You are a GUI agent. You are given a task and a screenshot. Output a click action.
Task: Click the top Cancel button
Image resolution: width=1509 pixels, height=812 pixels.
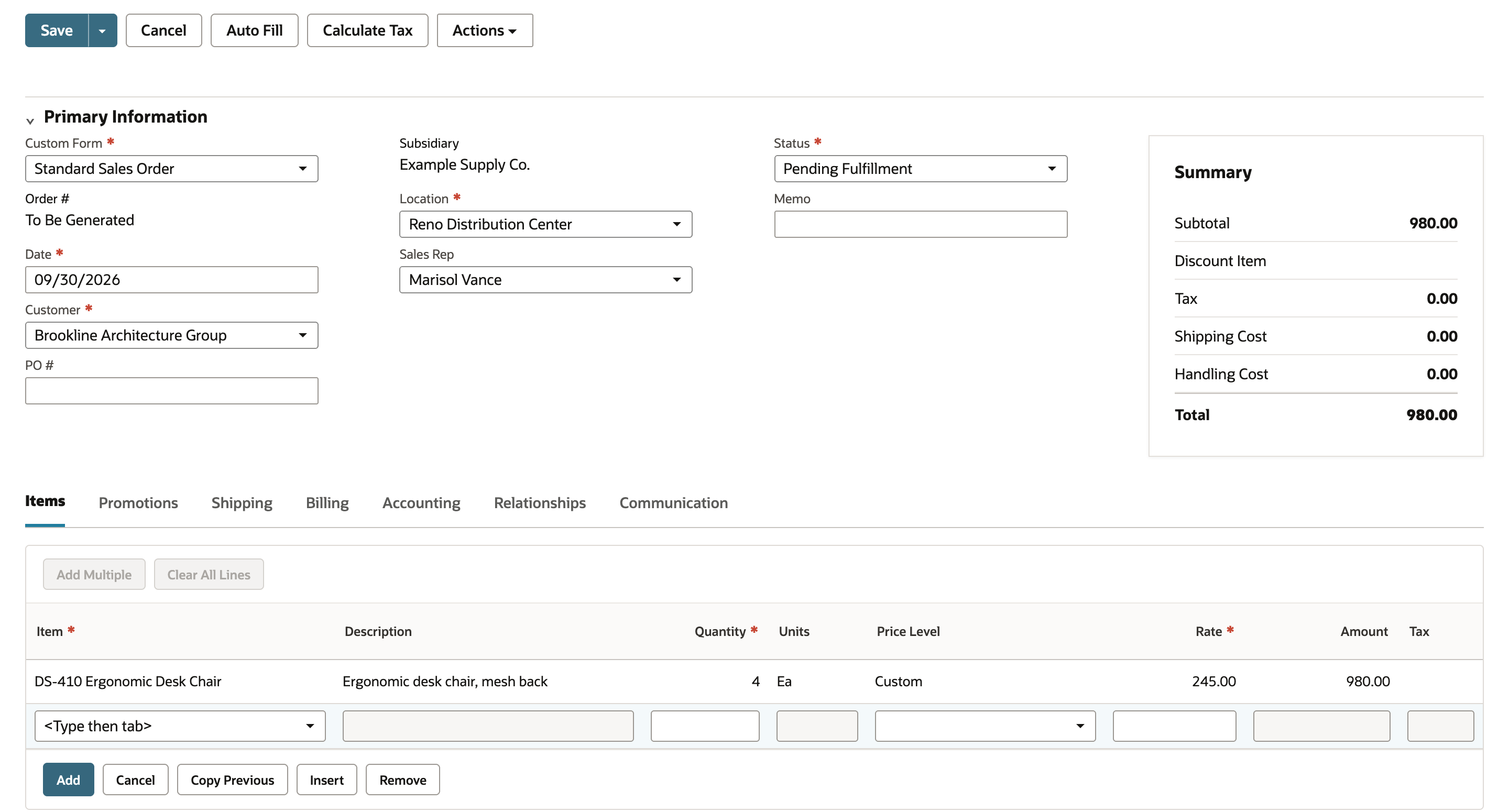pos(163,30)
